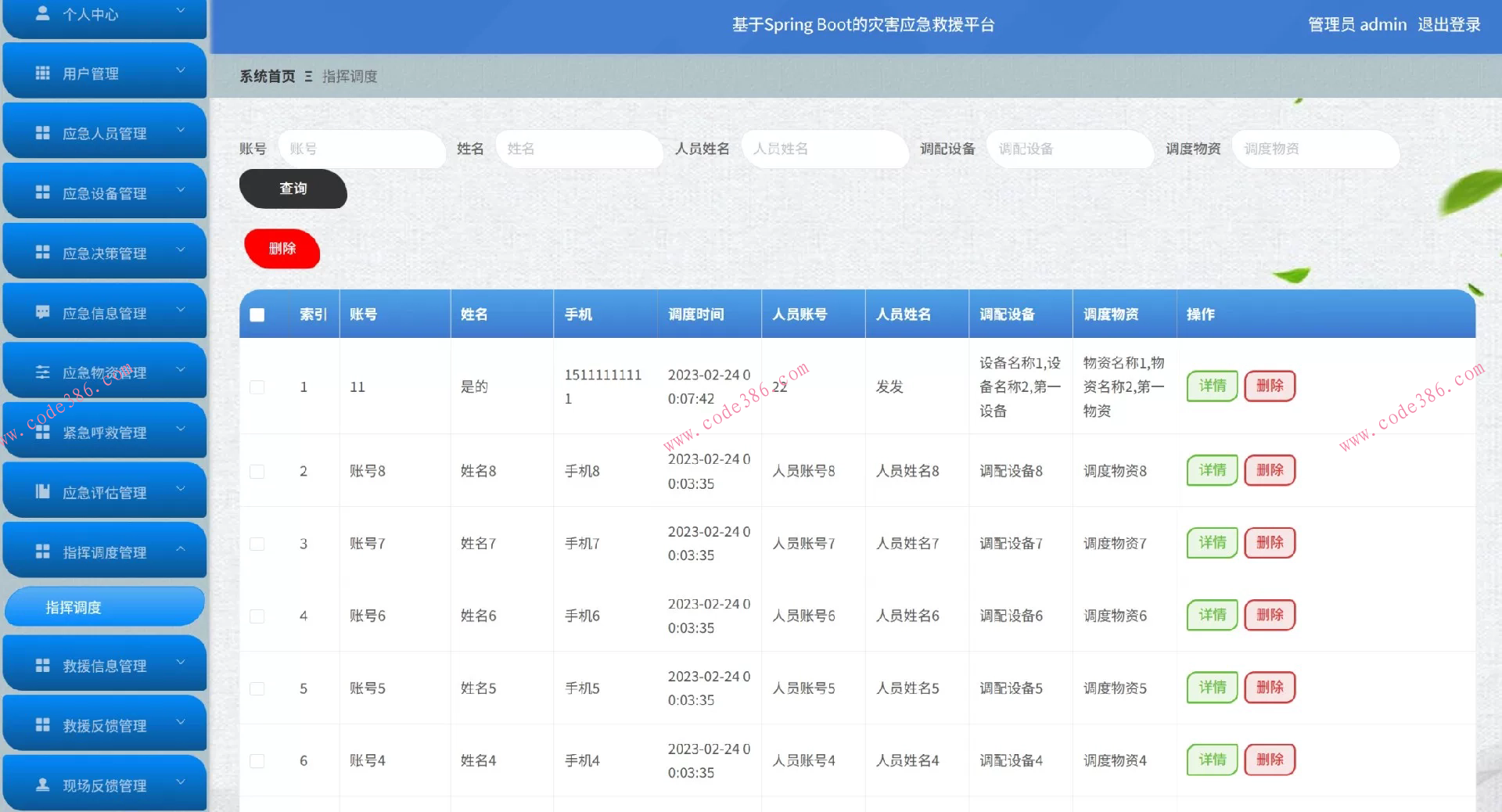Click the 应急物资管理 sliders icon

[x=43, y=372]
